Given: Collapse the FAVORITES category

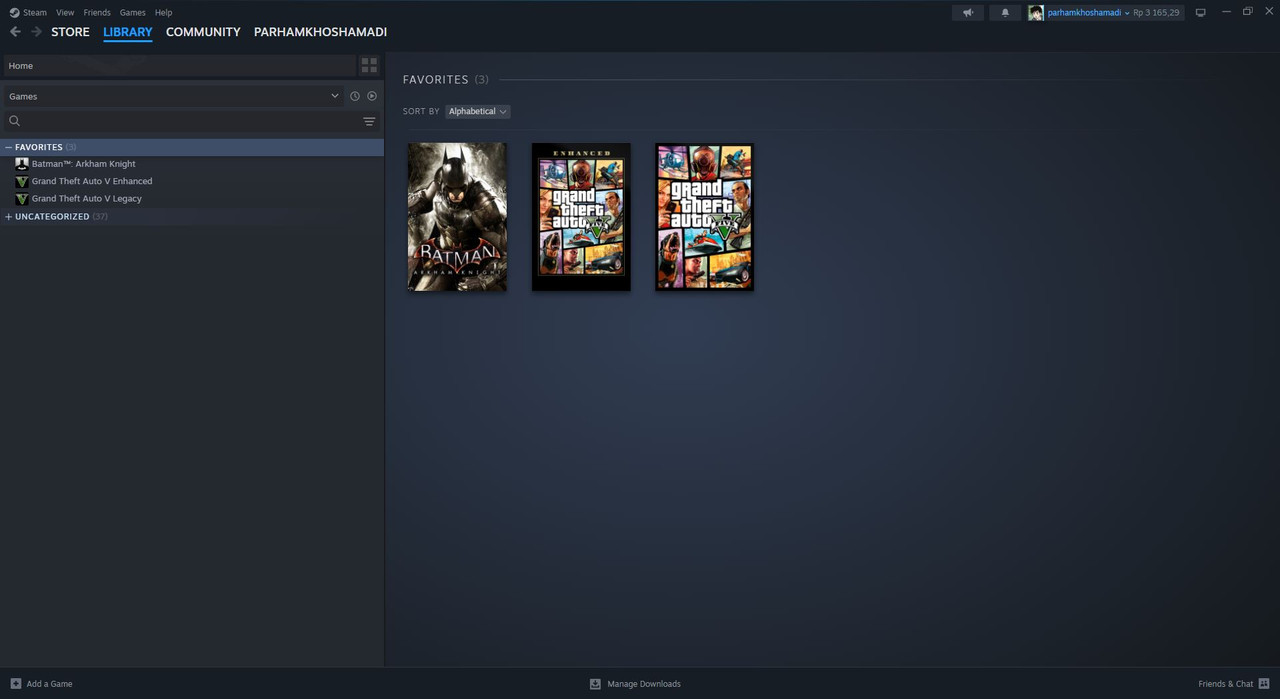Looking at the screenshot, I should coord(8,147).
